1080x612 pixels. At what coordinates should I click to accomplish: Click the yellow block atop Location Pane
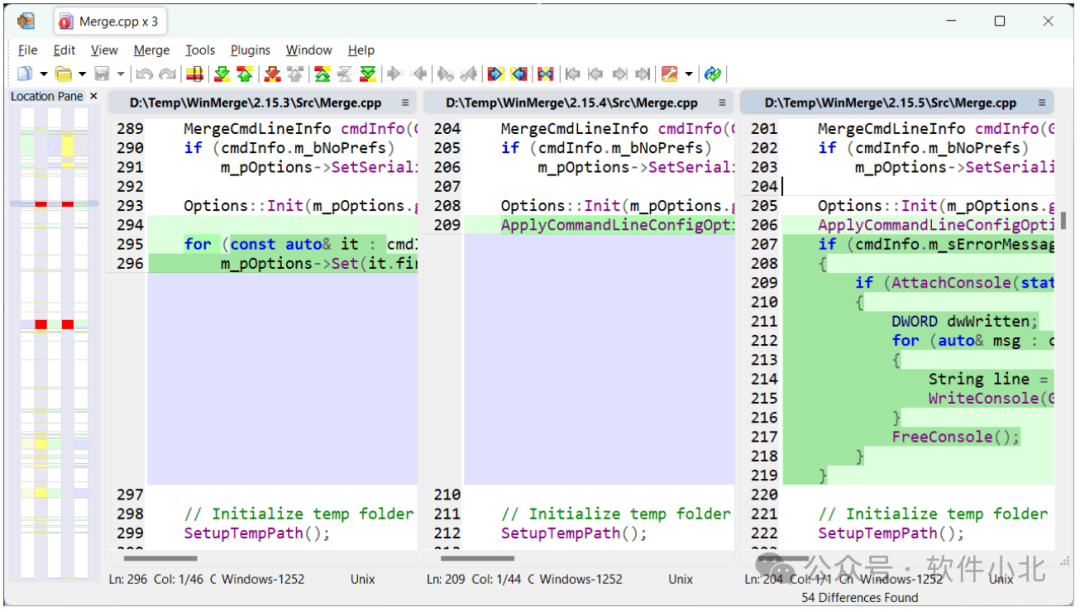[68, 147]
